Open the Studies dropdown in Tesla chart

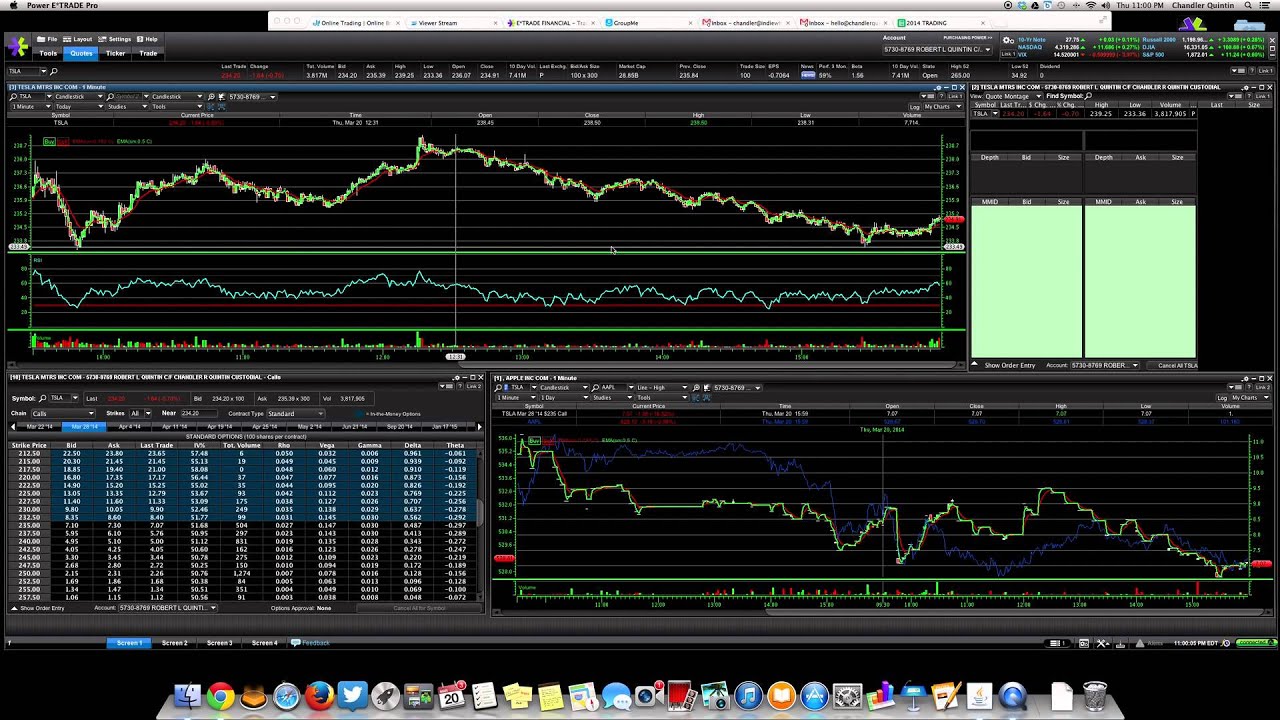[128, 107]
